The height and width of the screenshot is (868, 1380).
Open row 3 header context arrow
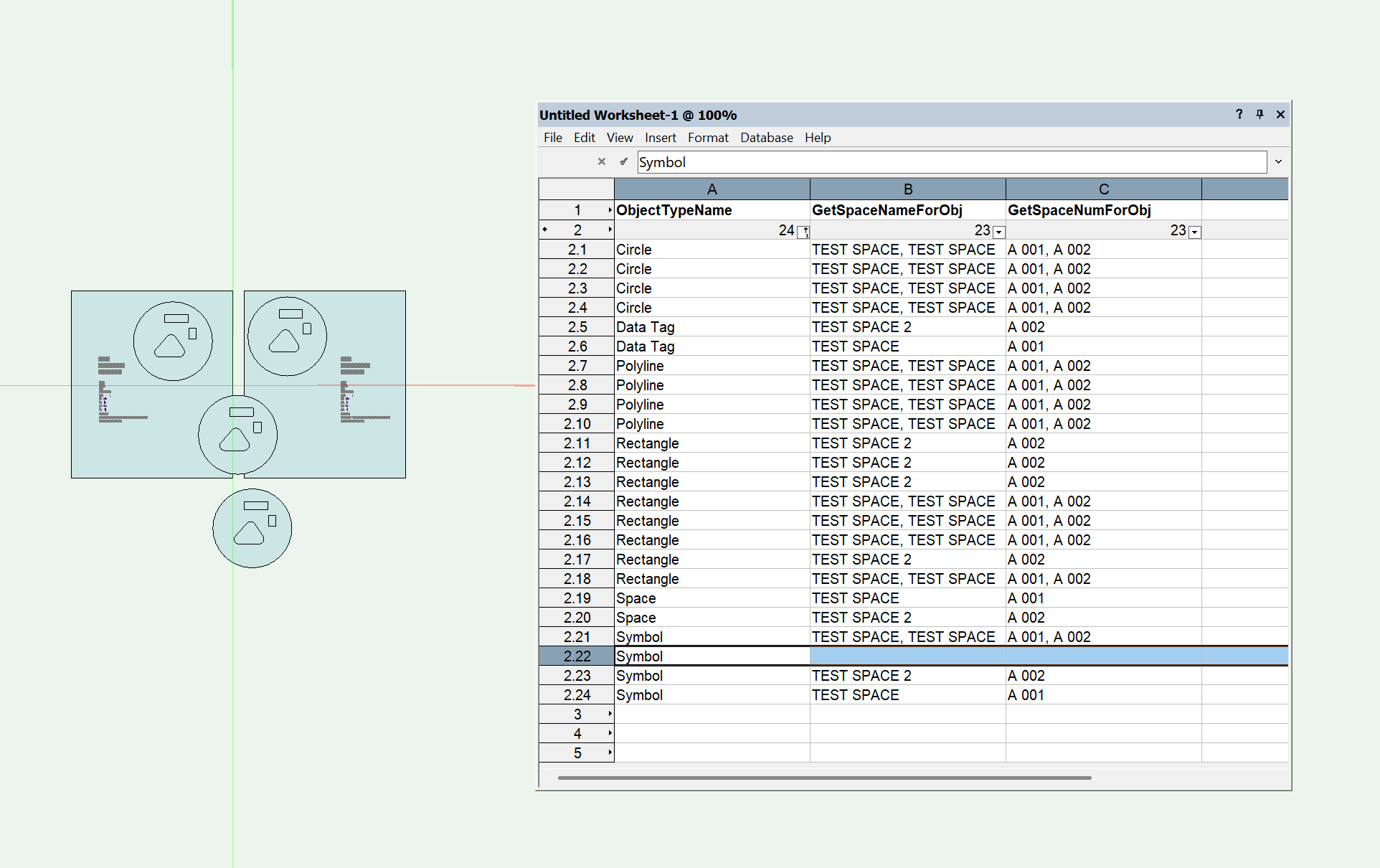(x=610, y=714)
